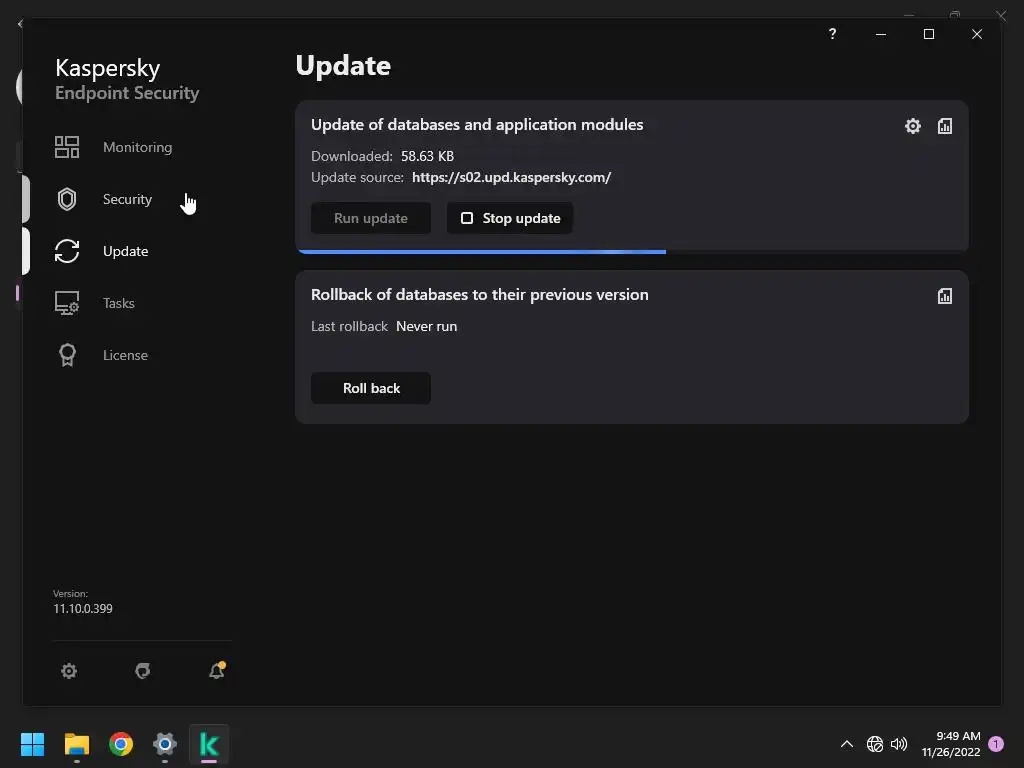This screenshot has height=768, width=1024.
Task: Open the update task report icon
Action: click(x=945, y=126)
